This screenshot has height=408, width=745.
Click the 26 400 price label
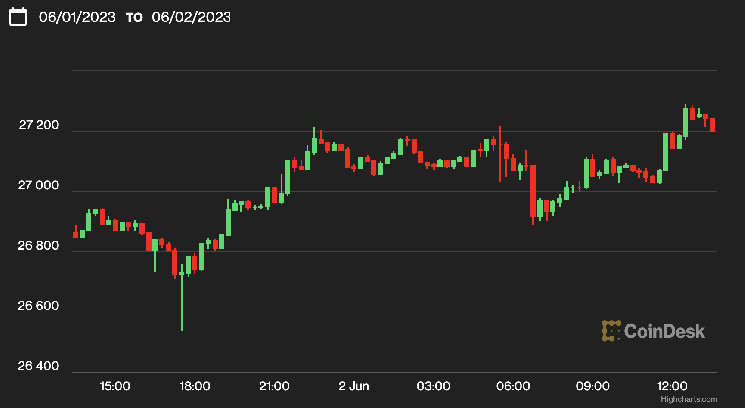(38, 366)
